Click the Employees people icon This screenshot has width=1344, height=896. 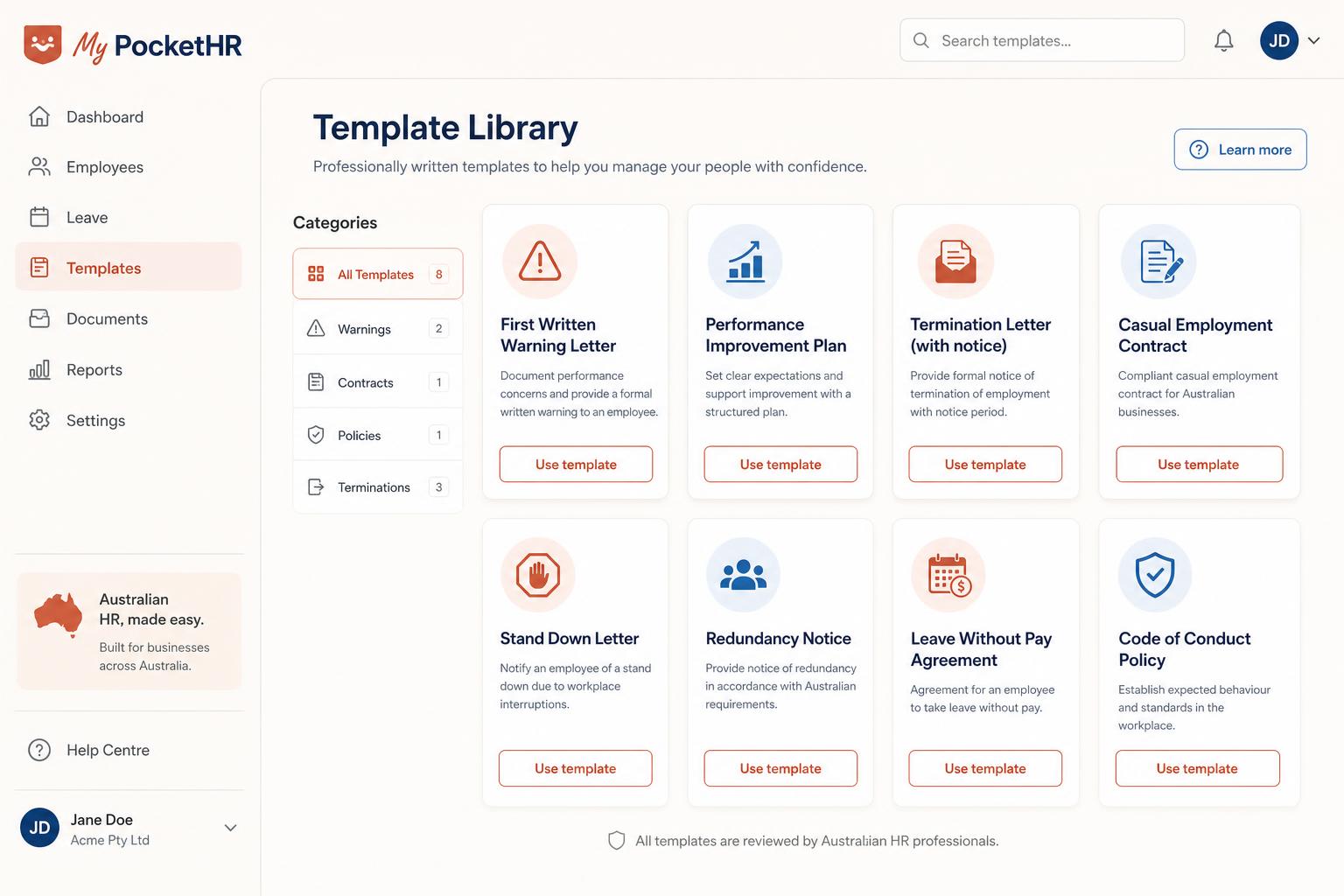(39, 167)
